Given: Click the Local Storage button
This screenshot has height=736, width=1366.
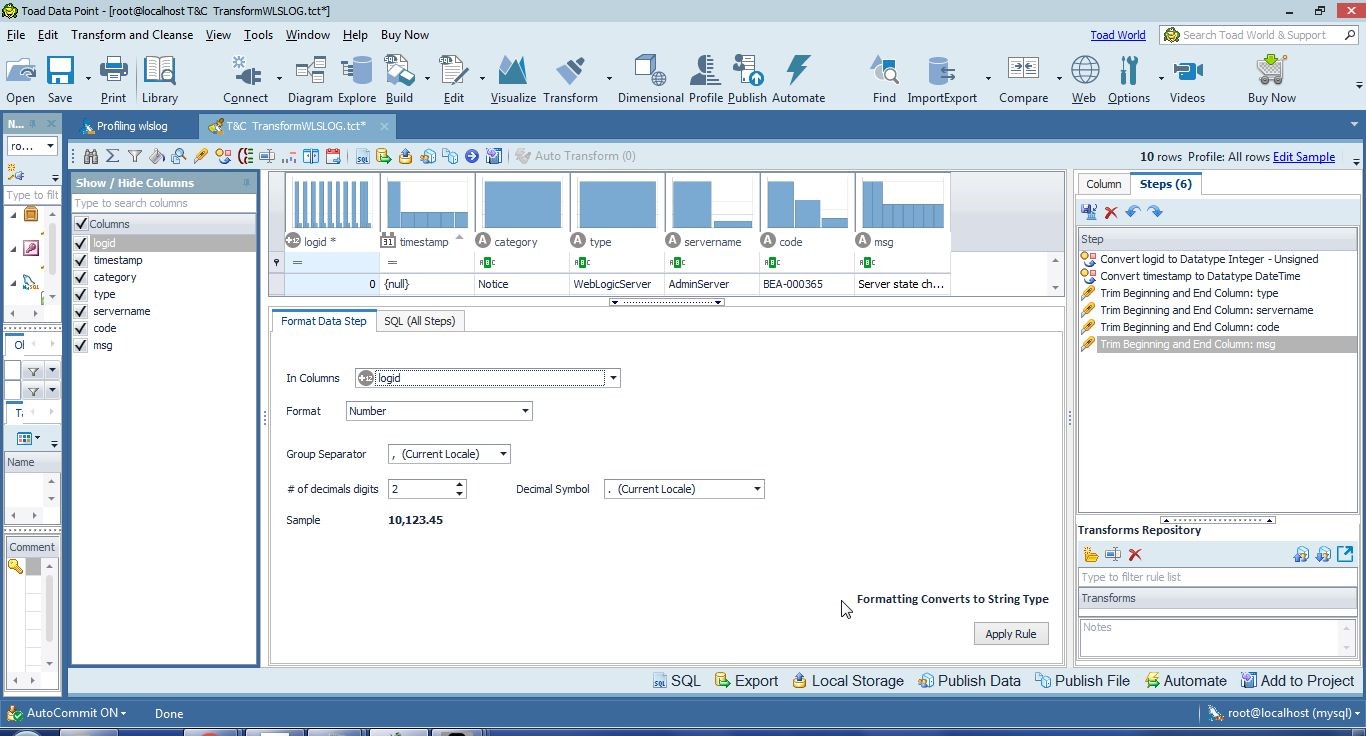Looking at the screenshot, I should pyautogui.click(x=848, y=681).
